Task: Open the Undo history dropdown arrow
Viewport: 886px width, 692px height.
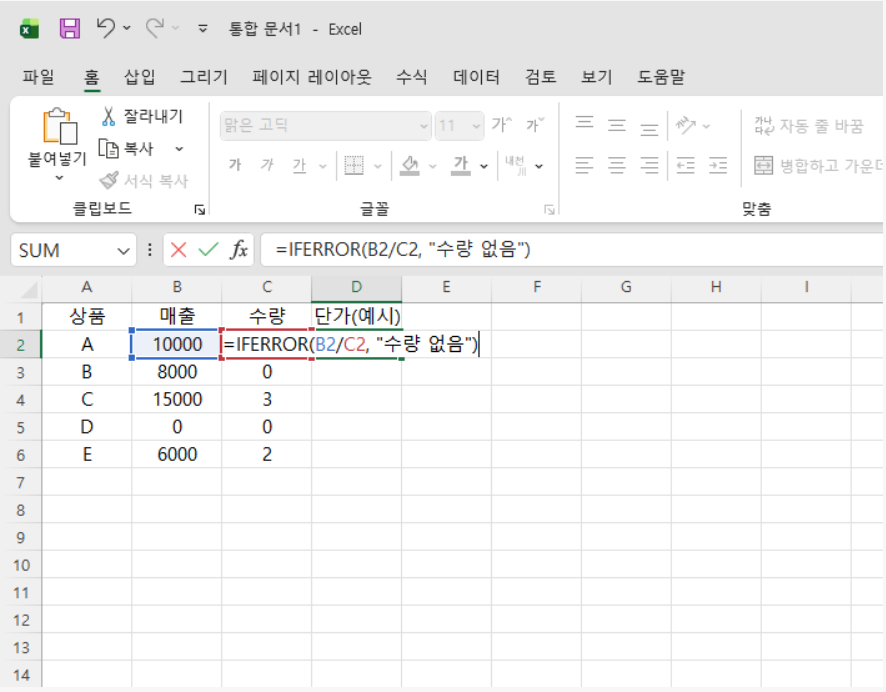Action: click(x=127, y=29)
